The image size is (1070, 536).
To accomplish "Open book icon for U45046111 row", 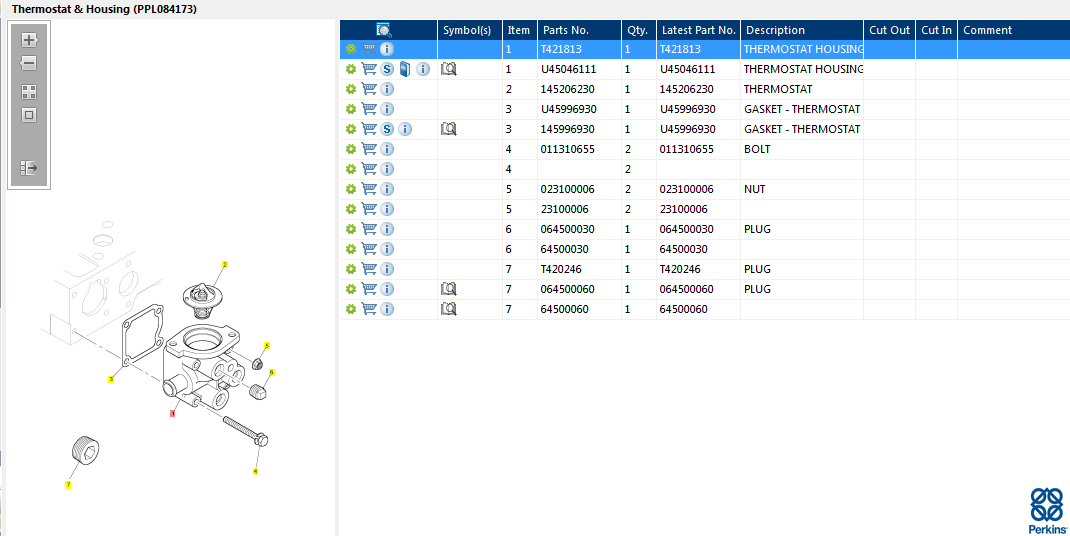I will (405, 69).
